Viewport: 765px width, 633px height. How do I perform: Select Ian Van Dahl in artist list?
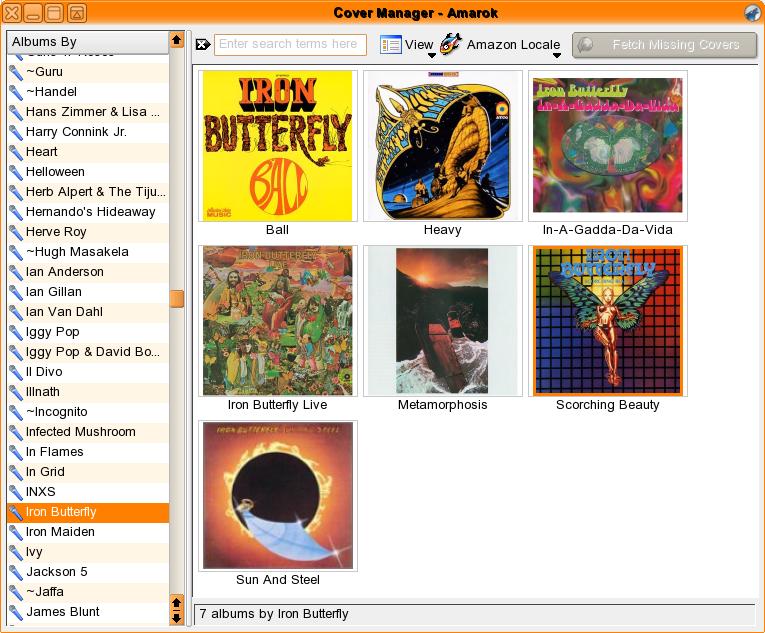coord(88,312)
